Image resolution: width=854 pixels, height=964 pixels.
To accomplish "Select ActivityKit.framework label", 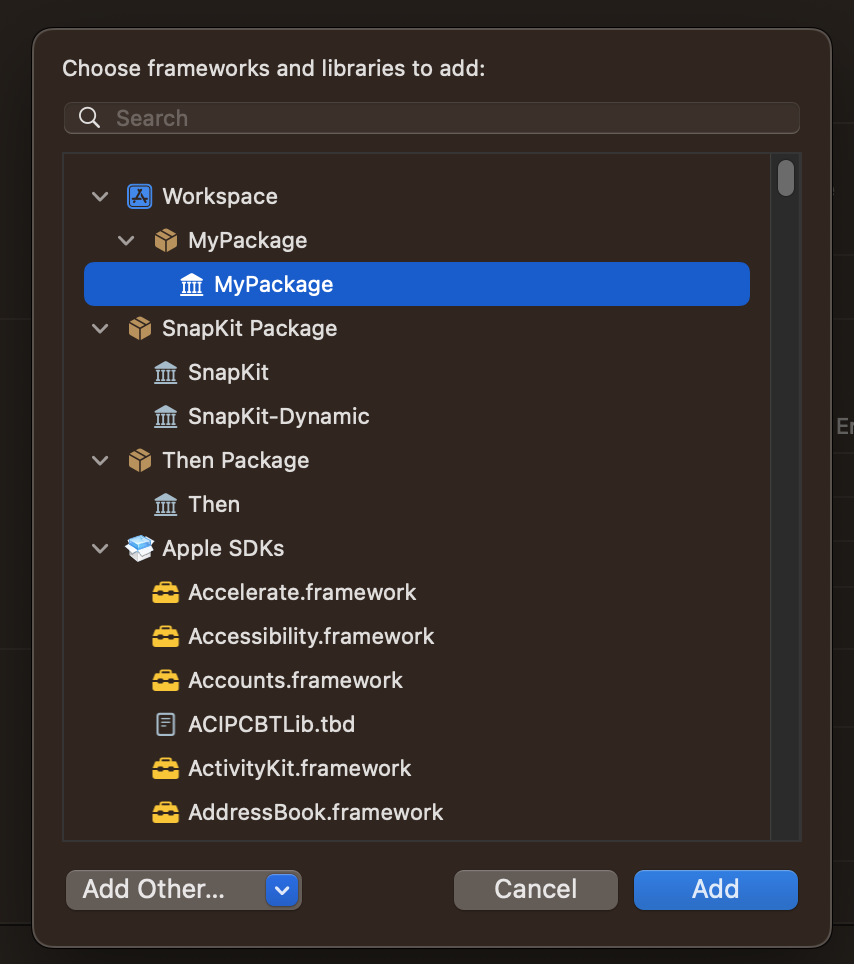I will click(x=299, y=768).
